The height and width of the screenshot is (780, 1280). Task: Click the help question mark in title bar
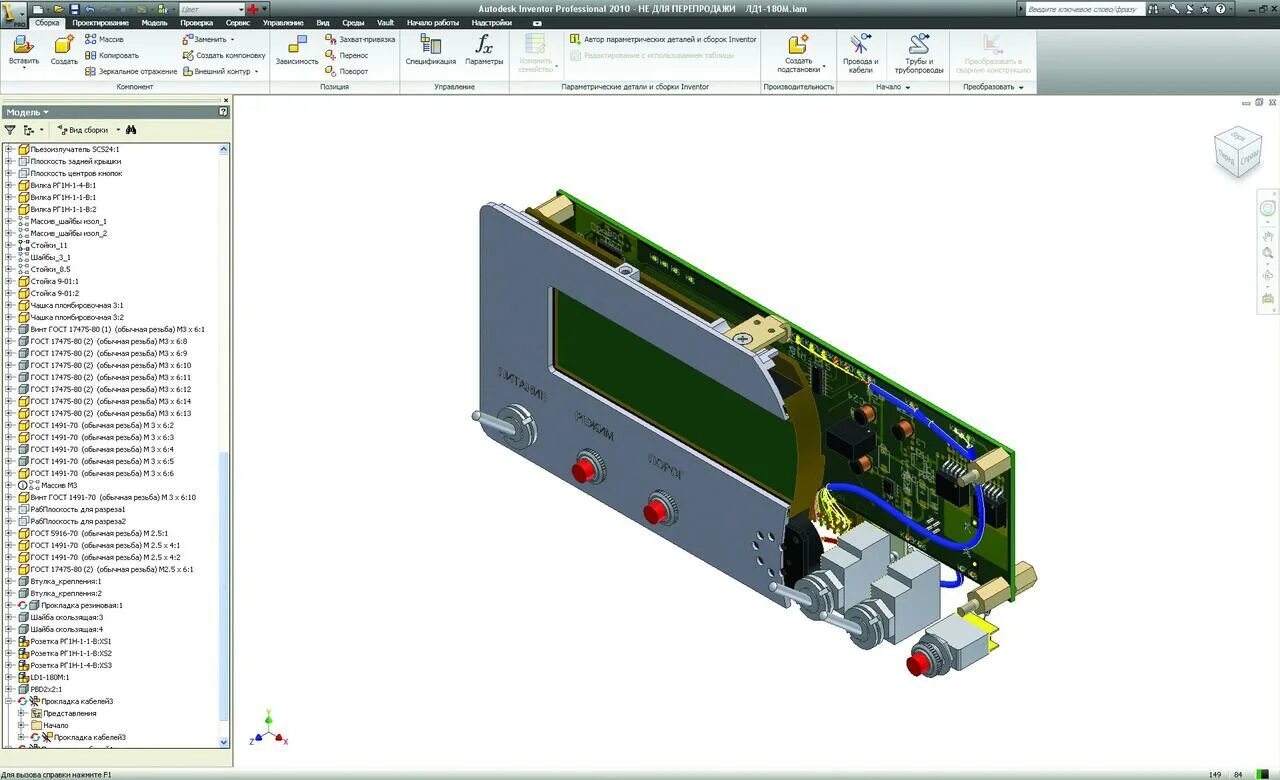(1221, 8)
